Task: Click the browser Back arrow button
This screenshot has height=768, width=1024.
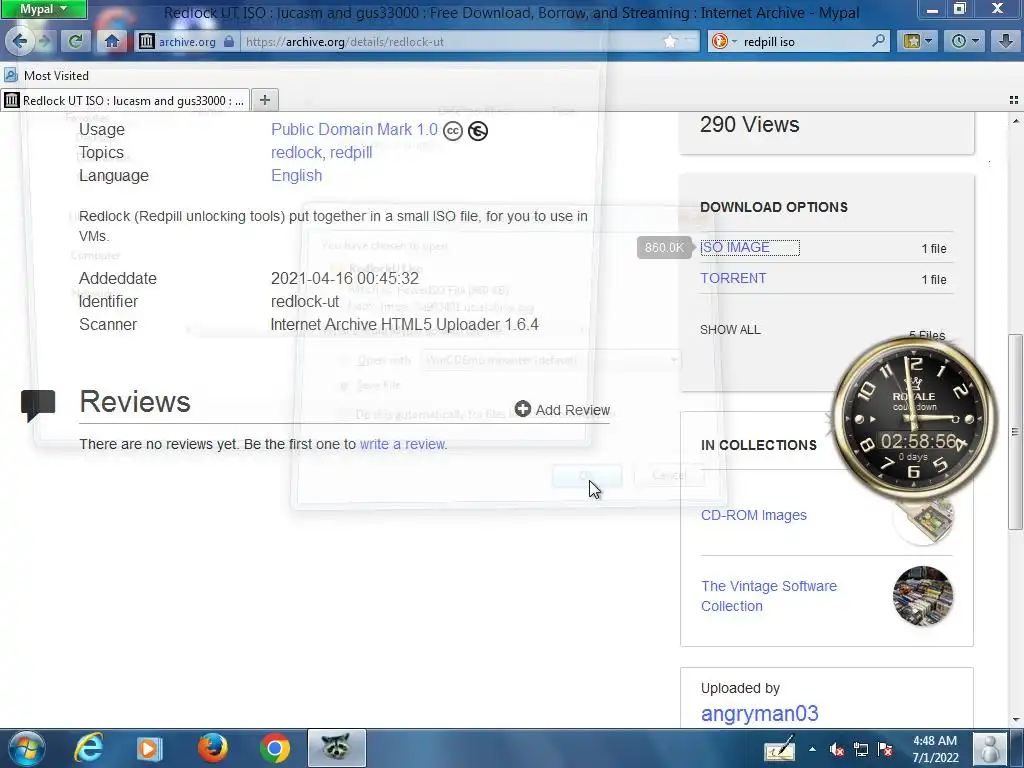Action: 20,41
